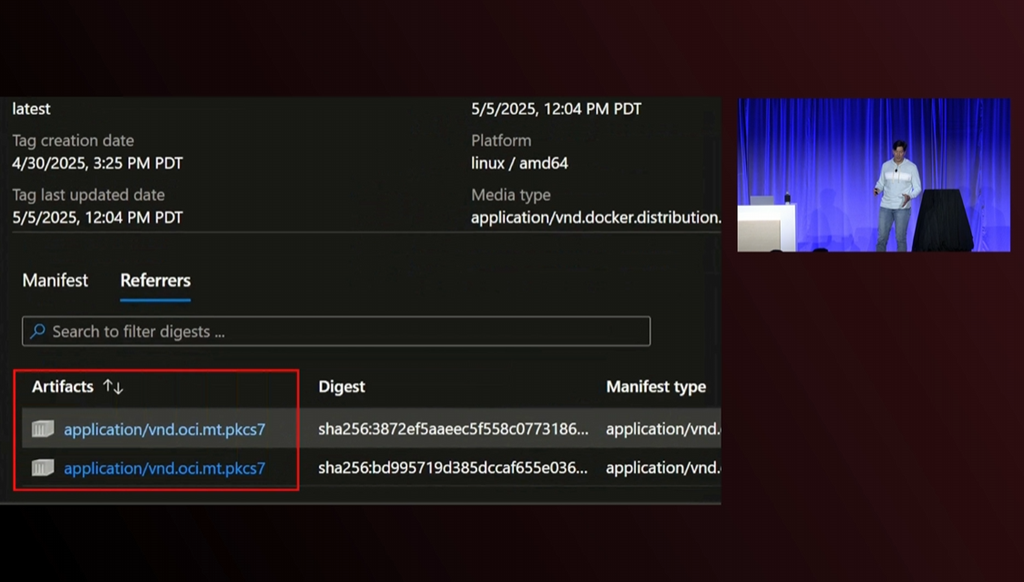Focus the 'Search to filter digests' field
Viewport: 1024px width, 582px height.
(340, 331)
